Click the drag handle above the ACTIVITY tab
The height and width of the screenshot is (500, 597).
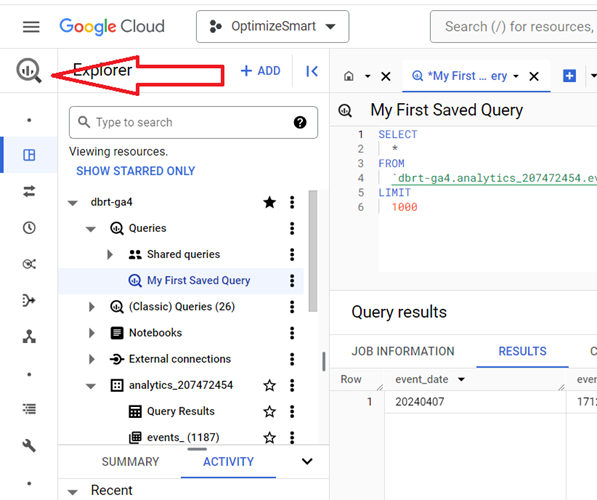point(197,449)
